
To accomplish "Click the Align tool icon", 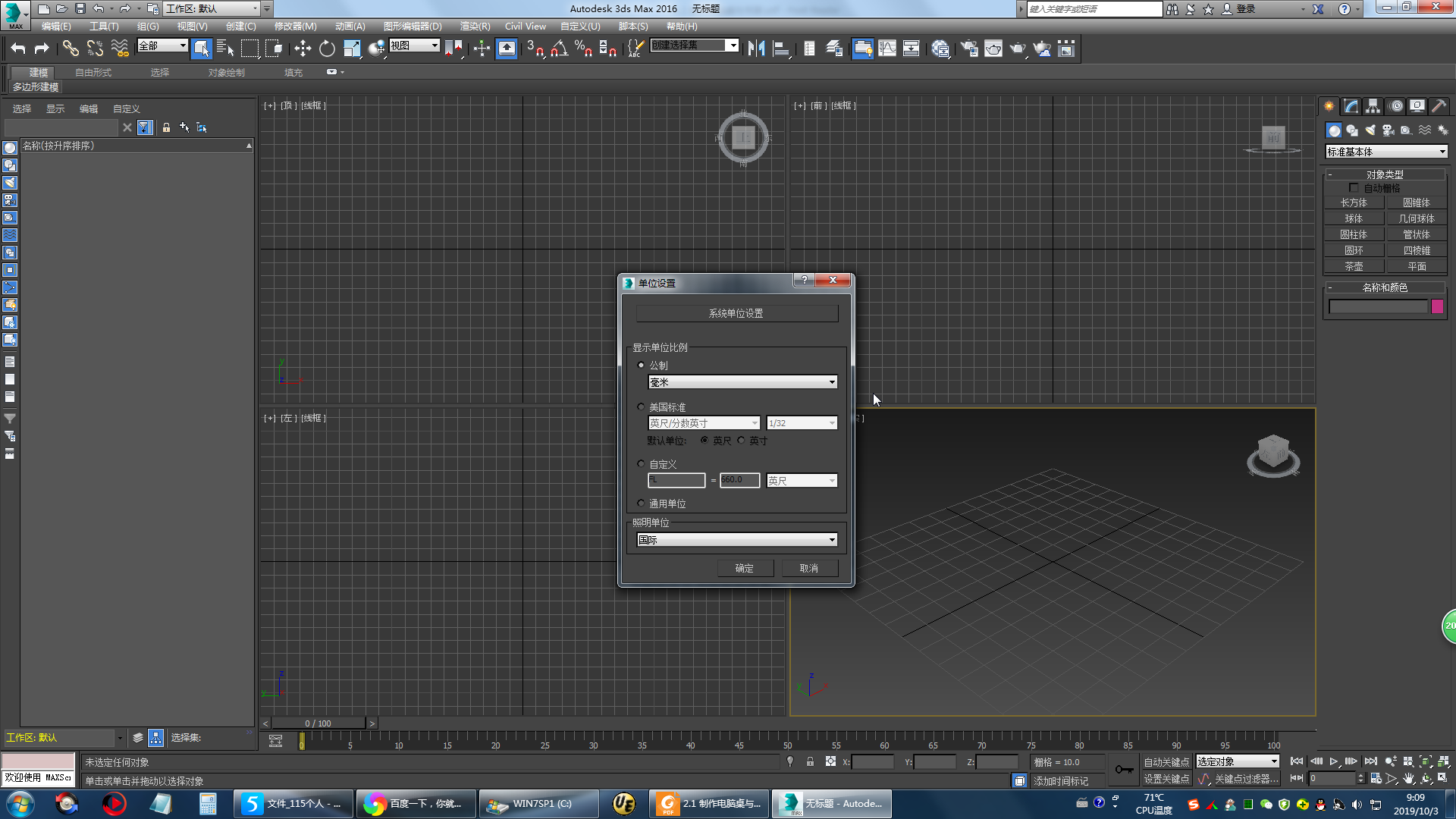I will (x=780, y=49).
